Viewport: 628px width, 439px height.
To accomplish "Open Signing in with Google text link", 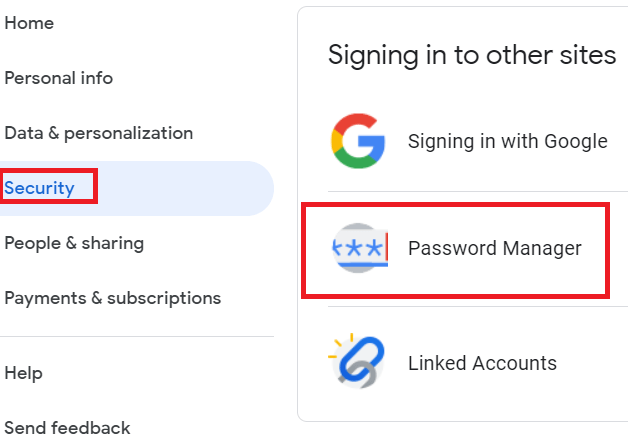I will coord(507,141).
